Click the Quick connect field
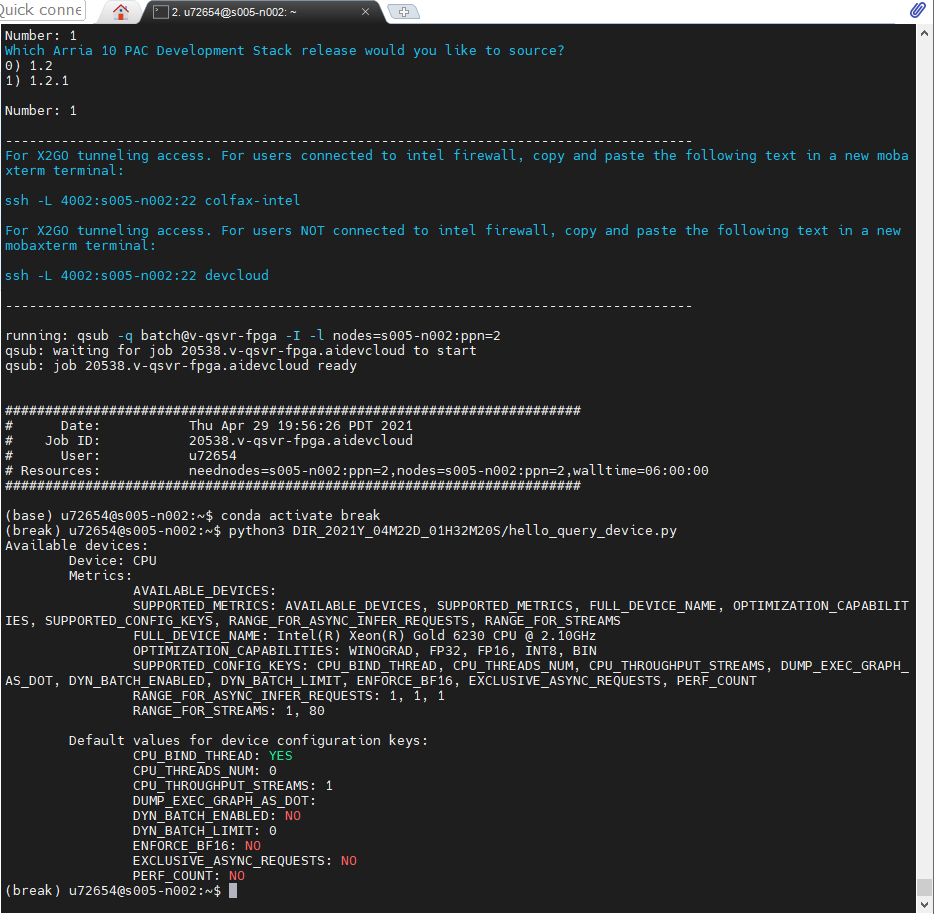Viewport: 934px width, 914px height. tap(42, 10)
